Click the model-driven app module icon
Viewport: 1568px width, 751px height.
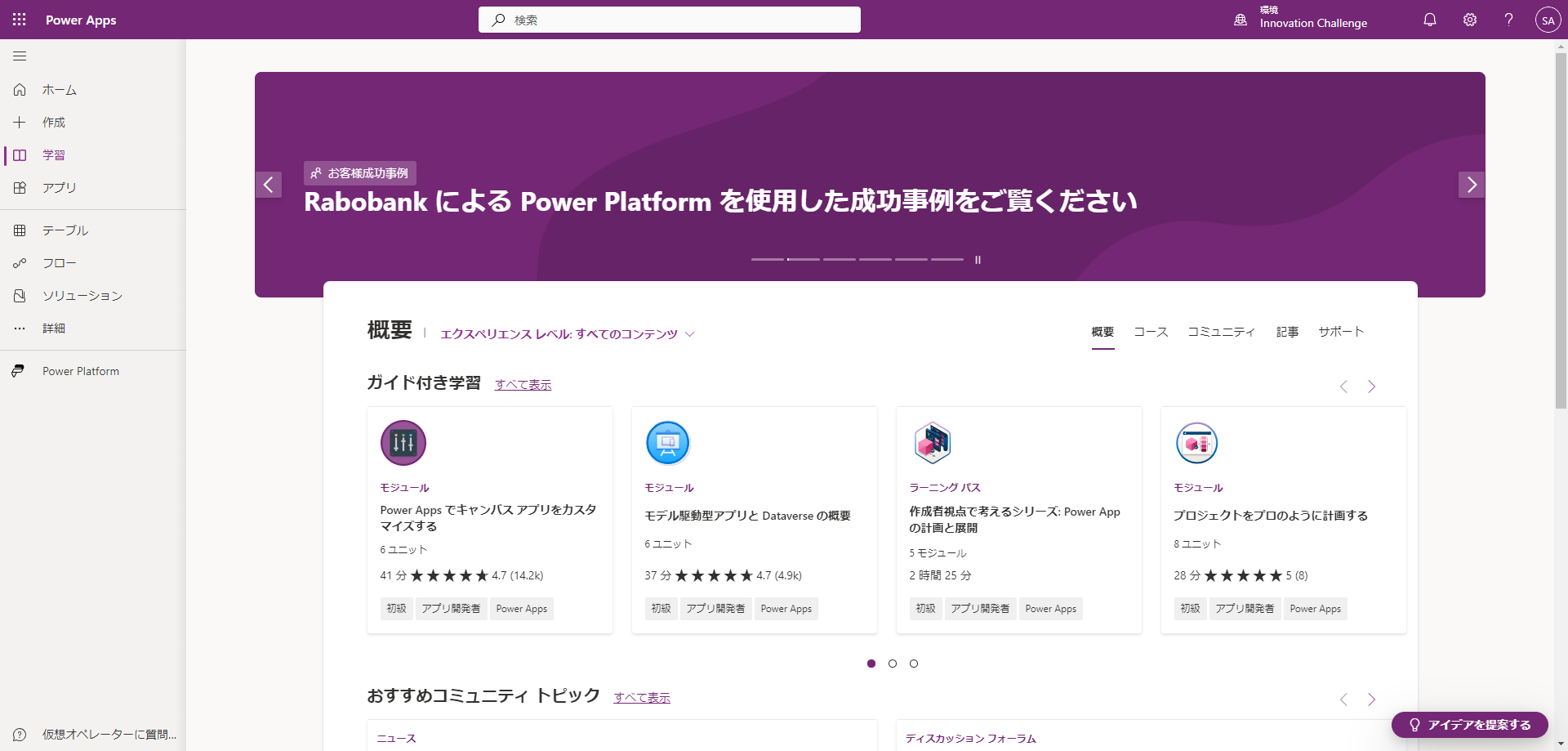tap(668, 443)
